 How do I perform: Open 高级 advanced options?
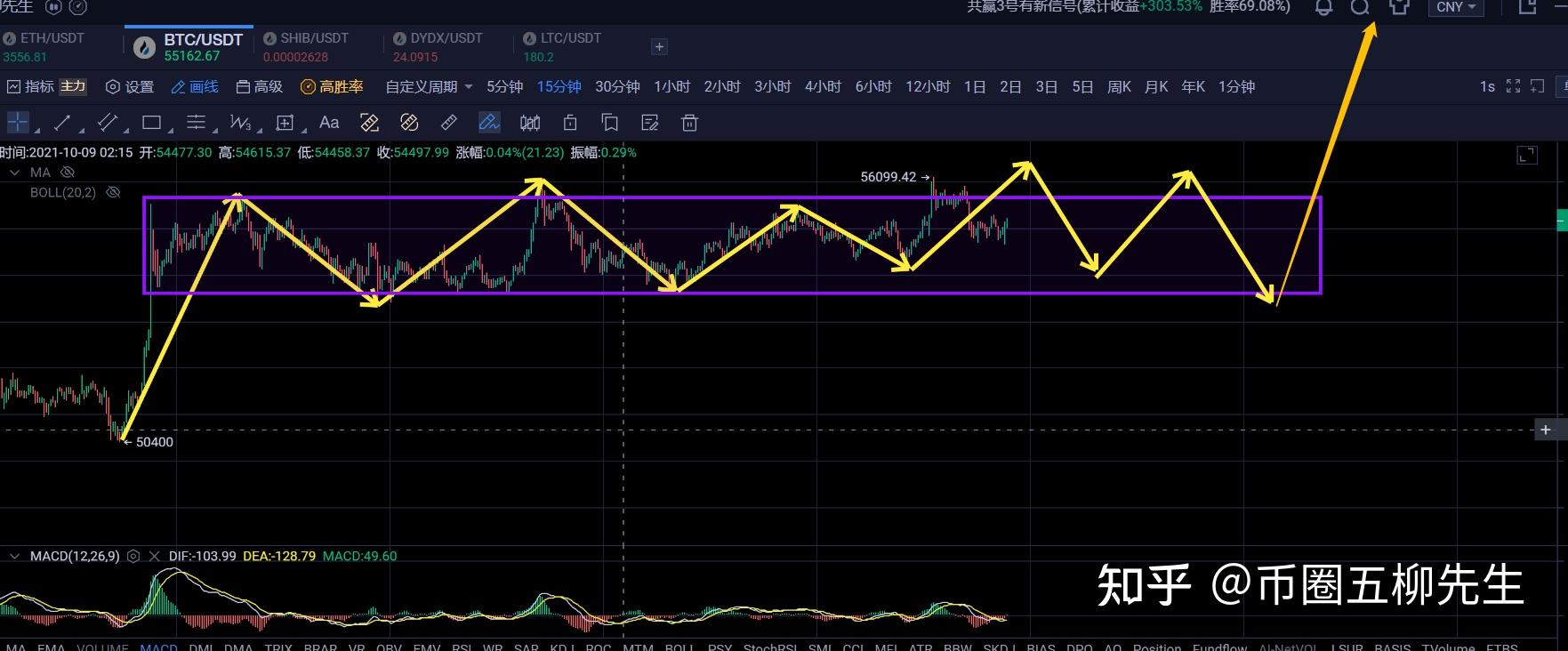[260, 86]
